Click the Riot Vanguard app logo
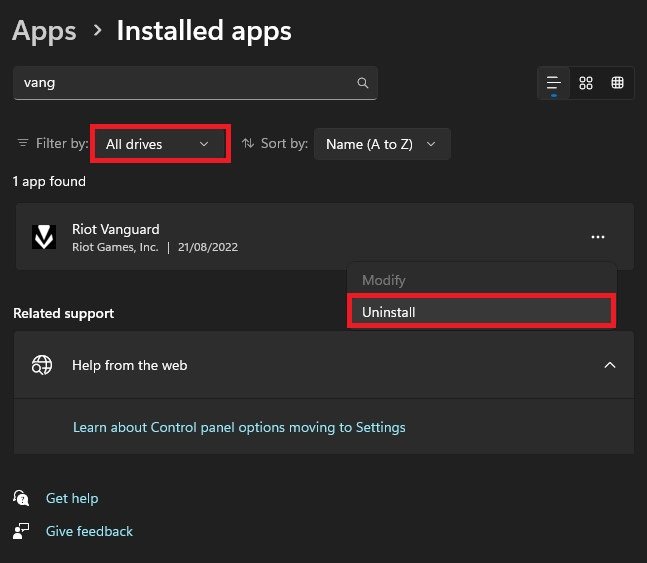The image size is (647, 563). click(x=43, y=237)
